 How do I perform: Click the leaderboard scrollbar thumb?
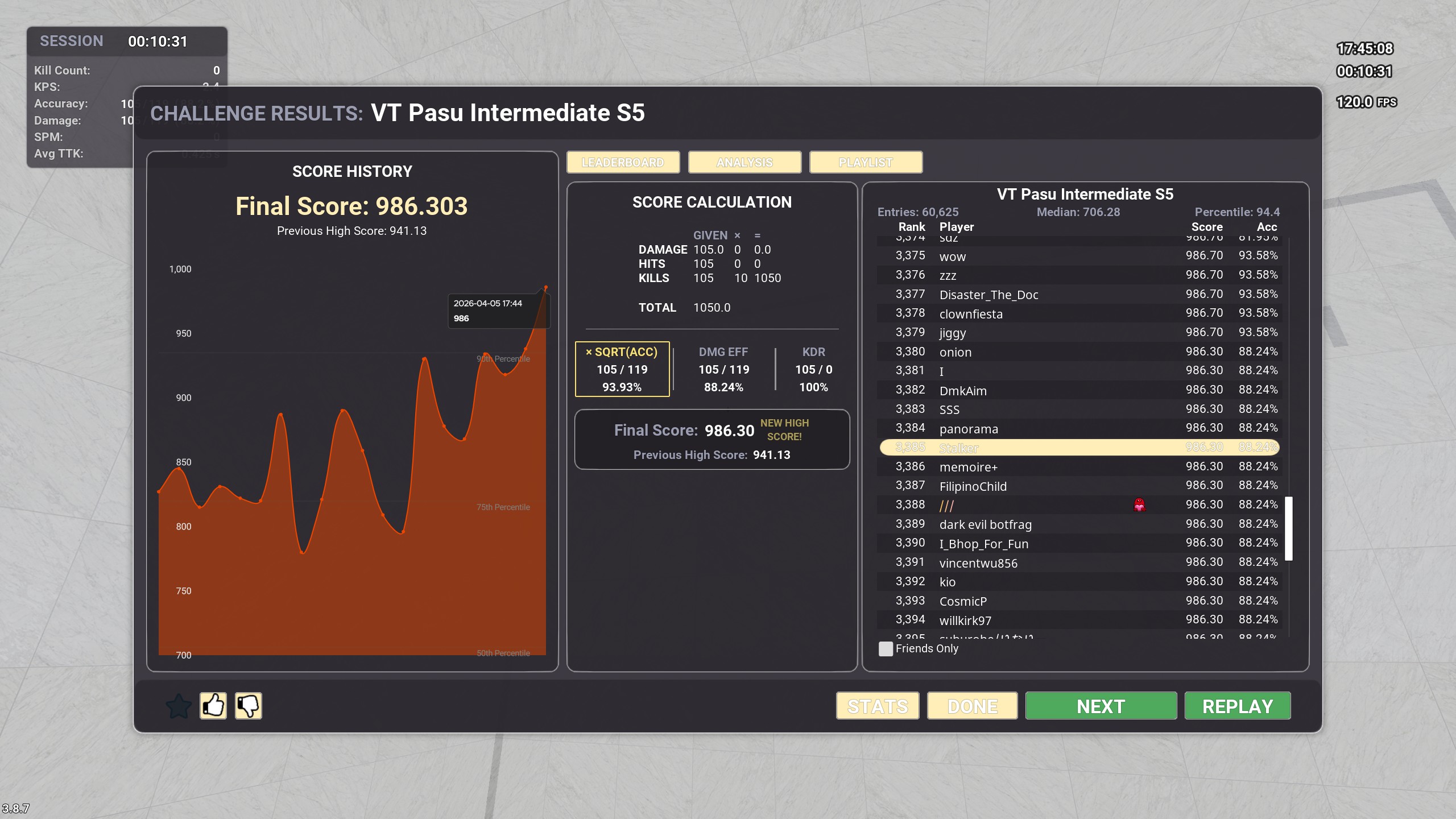pos(1289,528)
